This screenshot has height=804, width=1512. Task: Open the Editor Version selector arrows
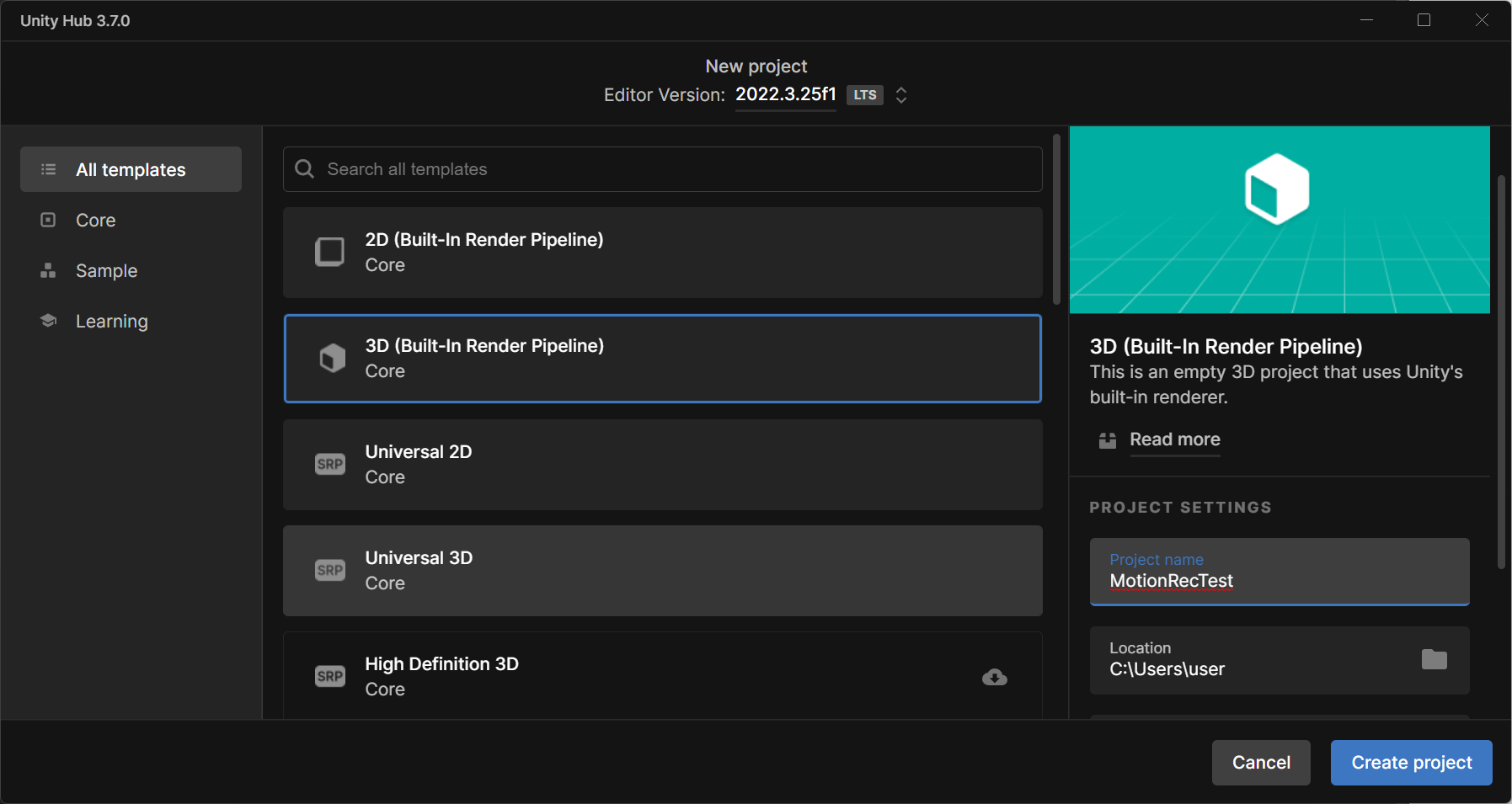coord(901,95)
